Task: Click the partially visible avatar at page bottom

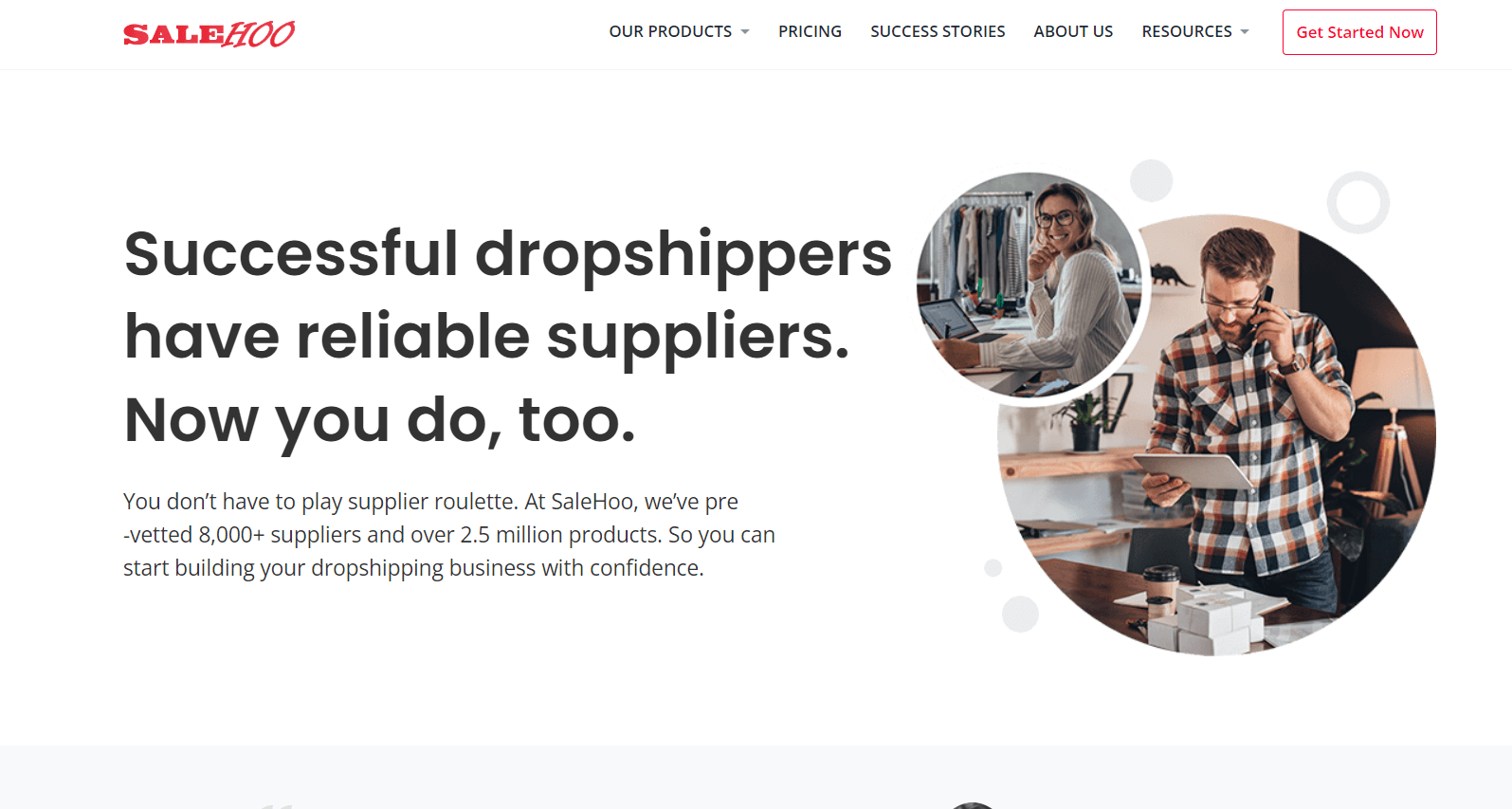Action: [x=973, y=806]
